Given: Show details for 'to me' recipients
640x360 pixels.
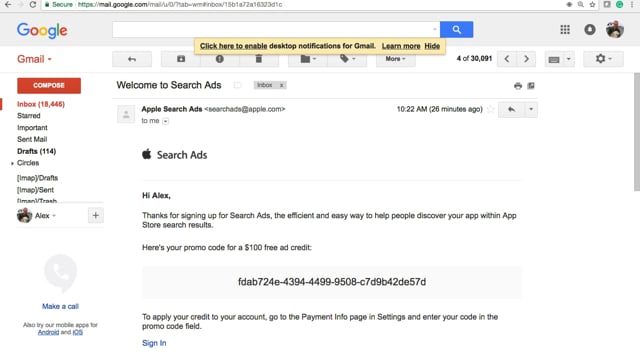Looking at the screenshot, I should click(x=165, y=121).
